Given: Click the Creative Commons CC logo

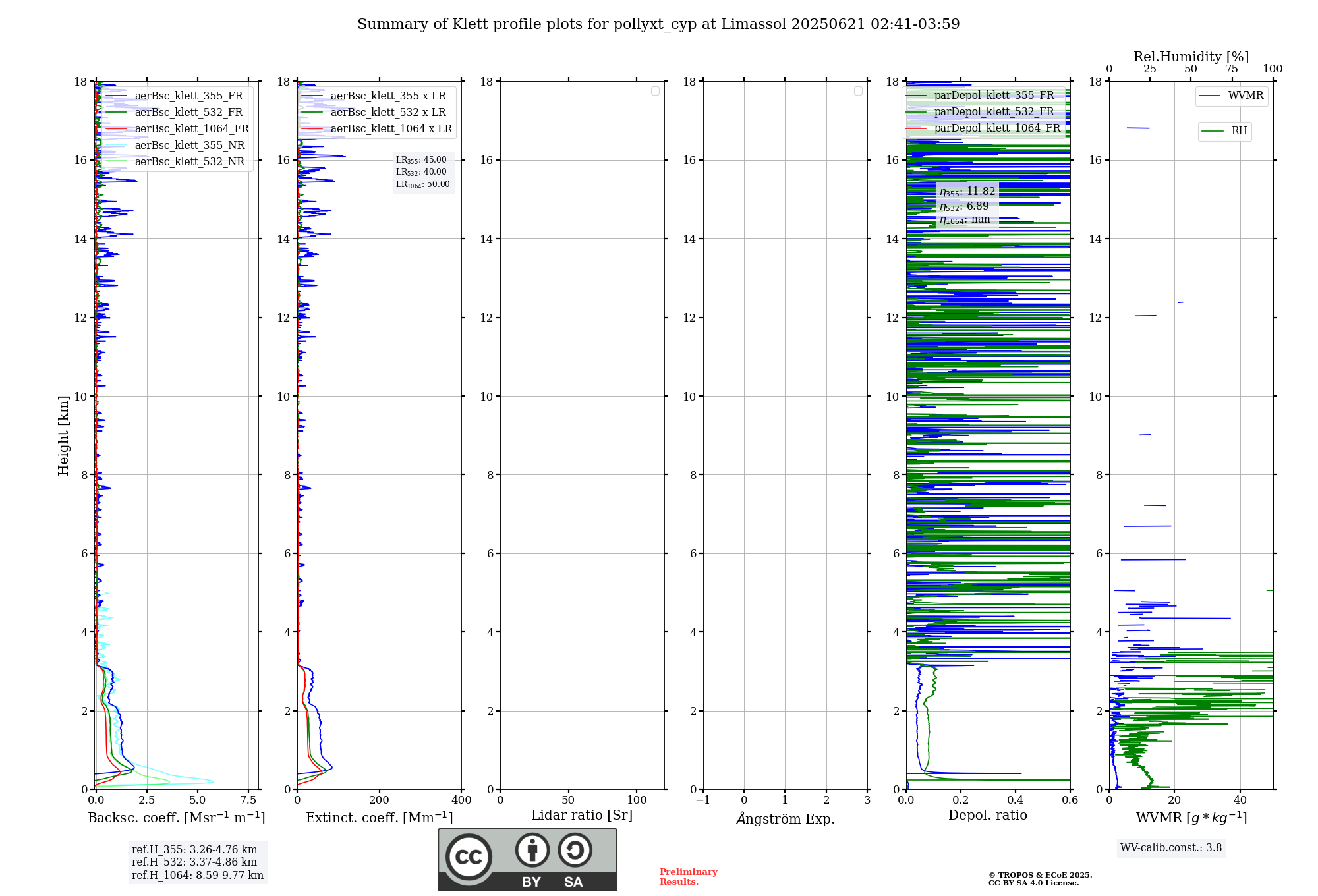Looking at the screenshot, I should point(469,856).
